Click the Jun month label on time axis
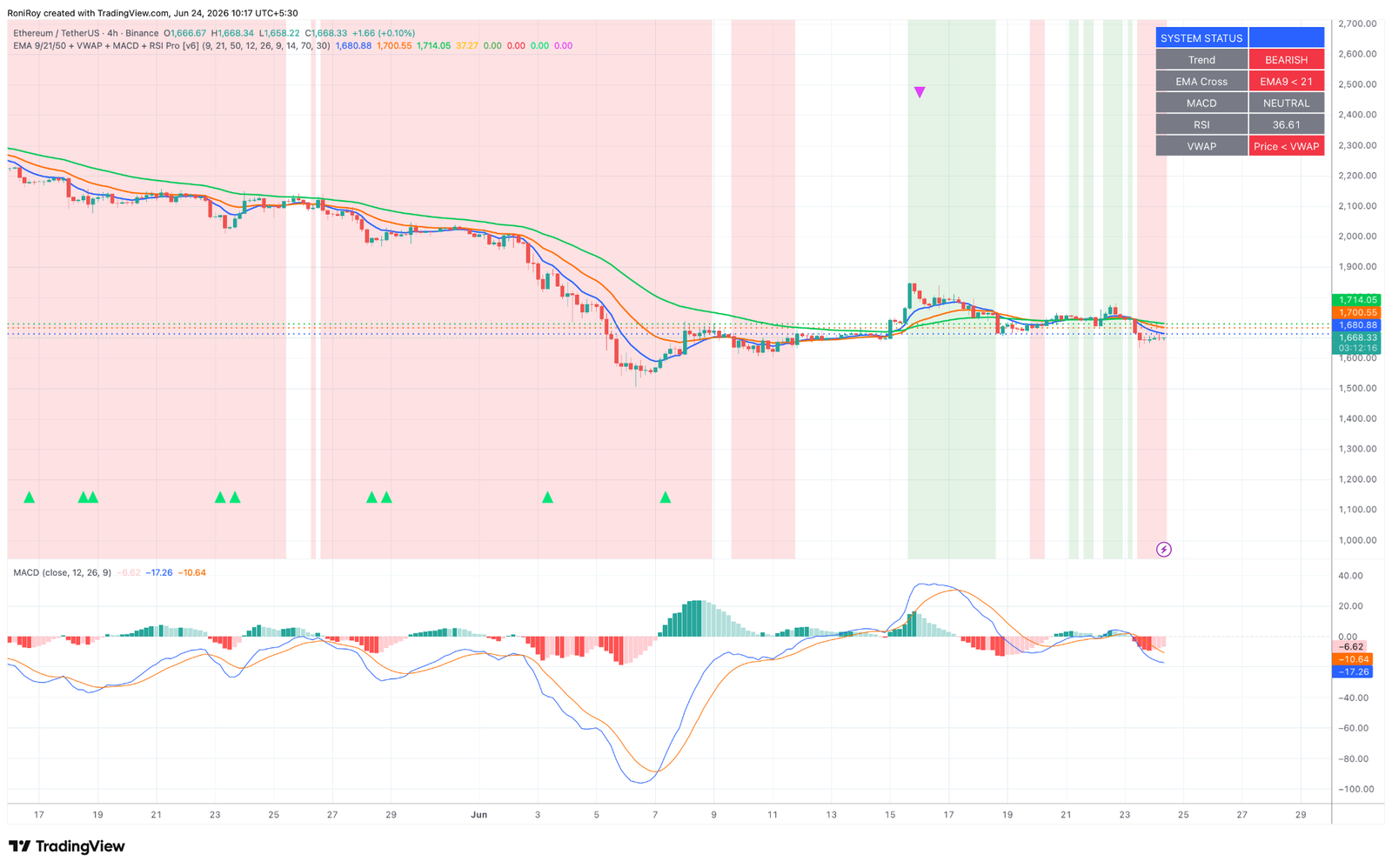1392x868 pixels. [x=478, y=815]
